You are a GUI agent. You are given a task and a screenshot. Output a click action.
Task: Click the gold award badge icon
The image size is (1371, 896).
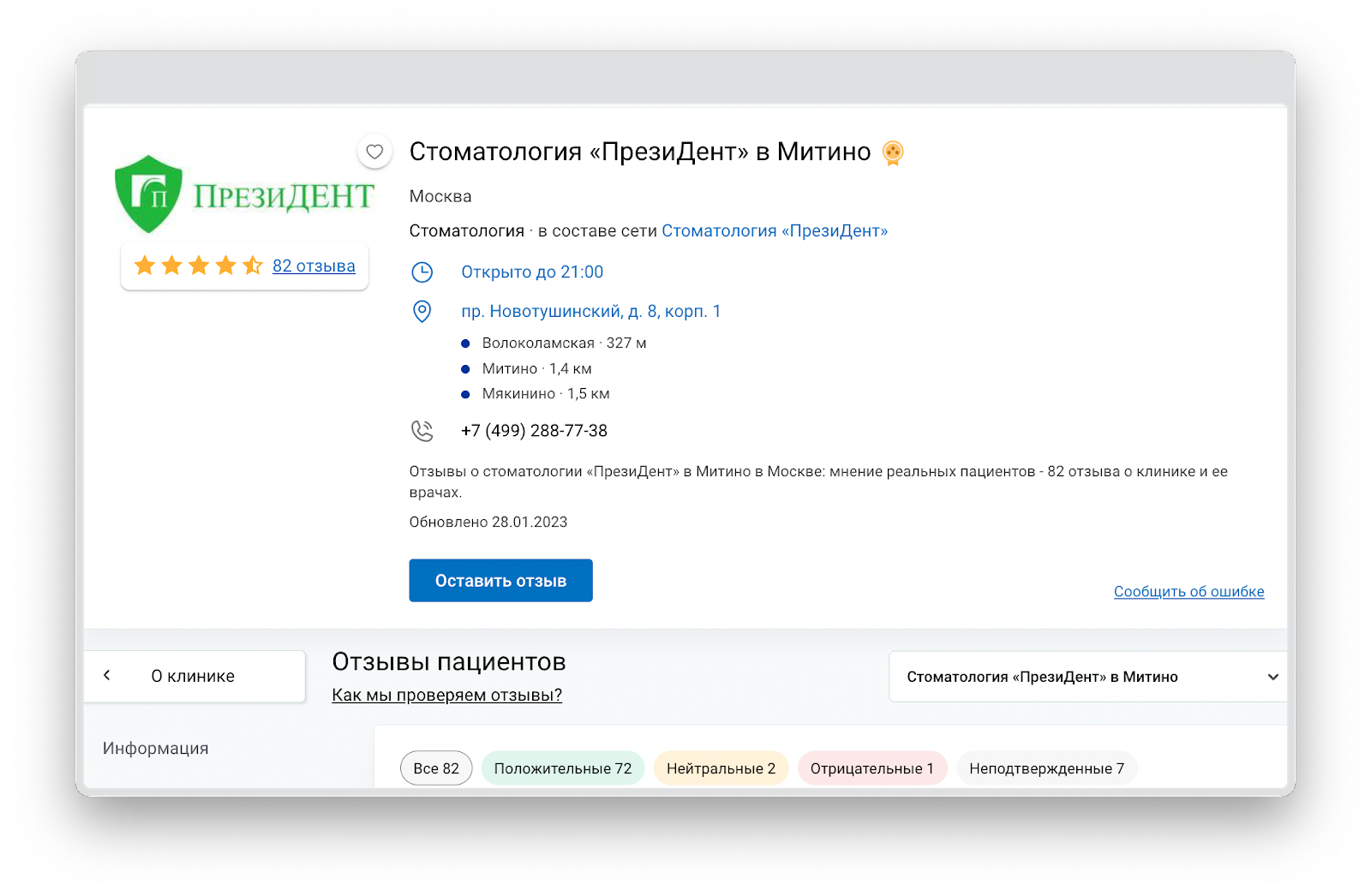pyautogui.click(x=893, y=152)
